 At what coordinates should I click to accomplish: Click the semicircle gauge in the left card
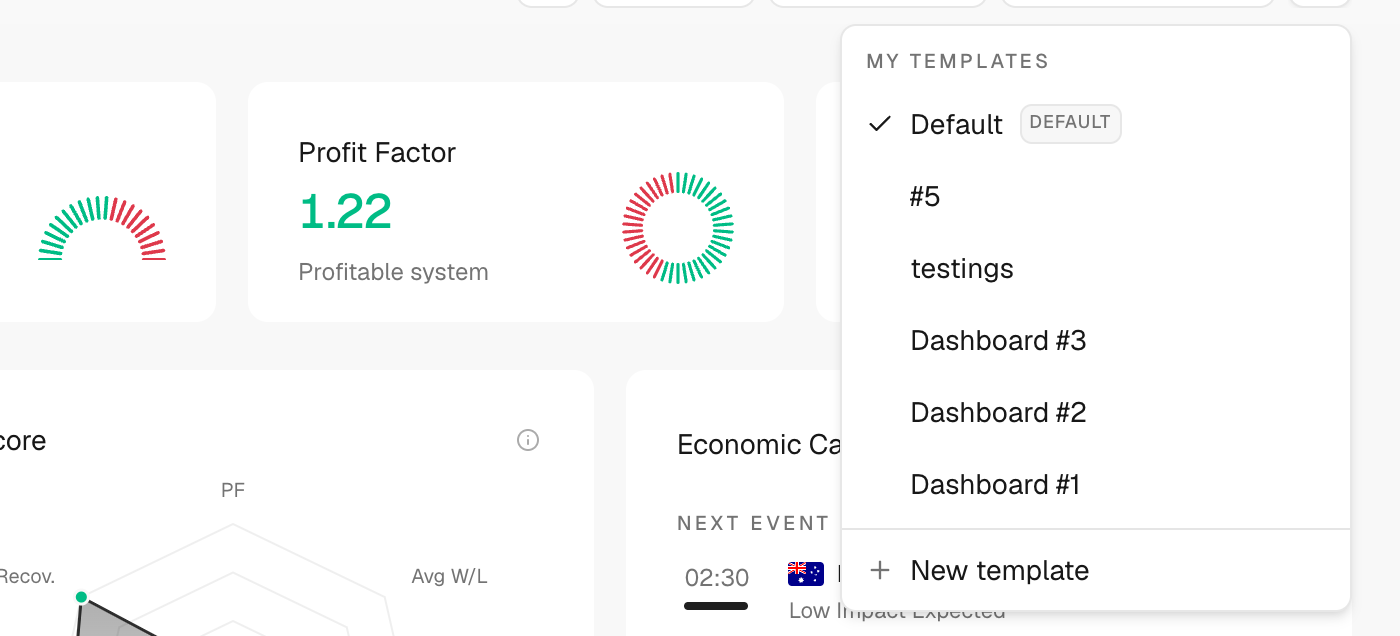[x=102, y=228]
